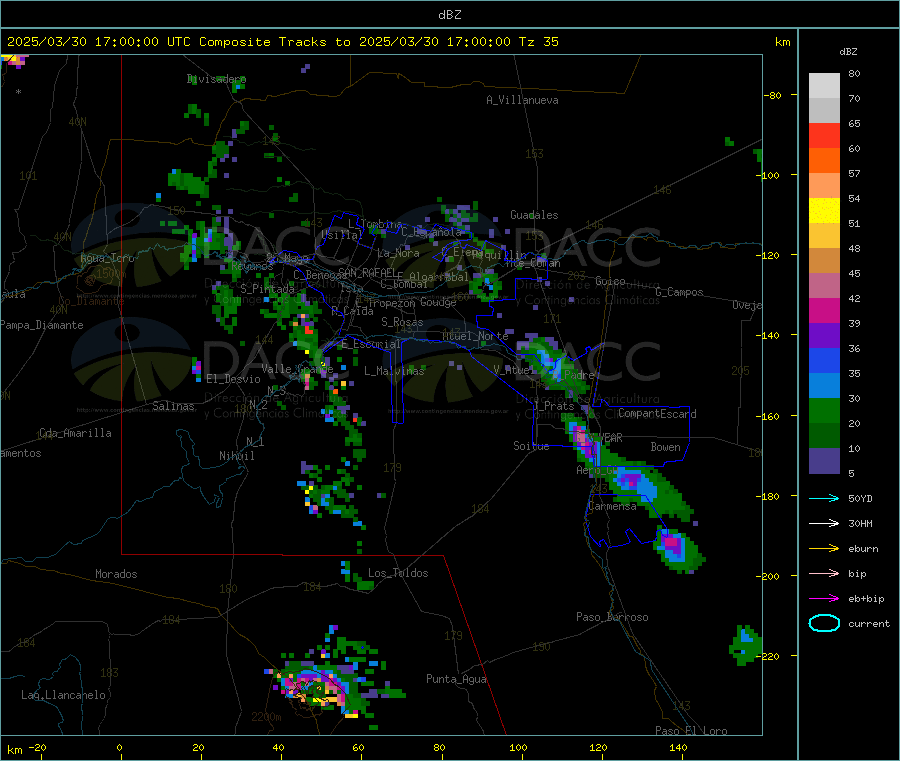Click the G_Campos place label
The image size is (900, 761).
680,292
